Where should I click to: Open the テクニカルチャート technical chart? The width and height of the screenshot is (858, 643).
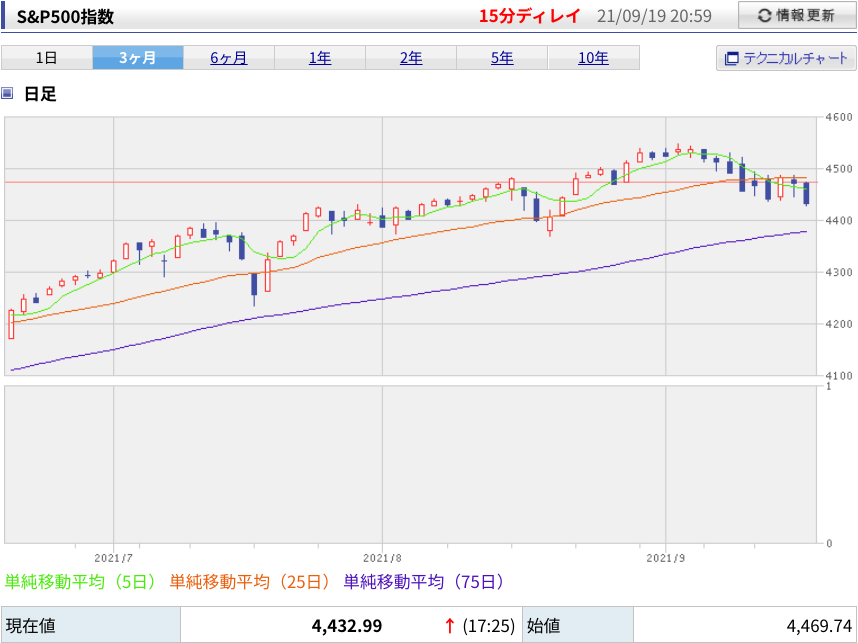click(x=786, y=58)
